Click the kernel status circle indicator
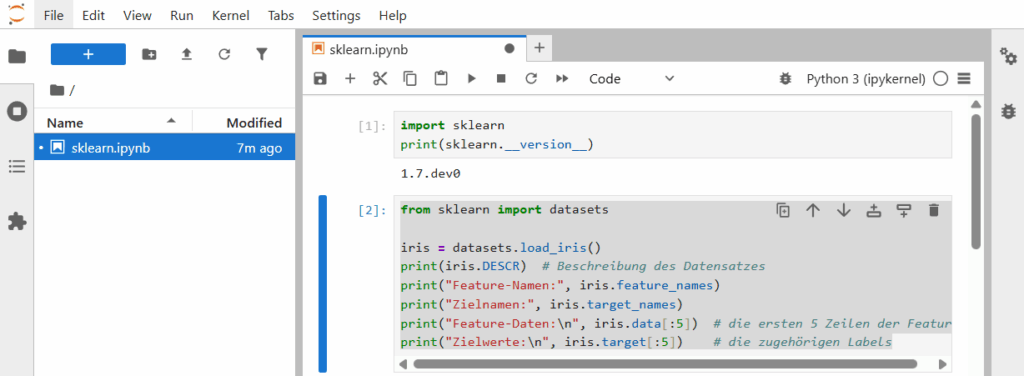 [940, 79]
